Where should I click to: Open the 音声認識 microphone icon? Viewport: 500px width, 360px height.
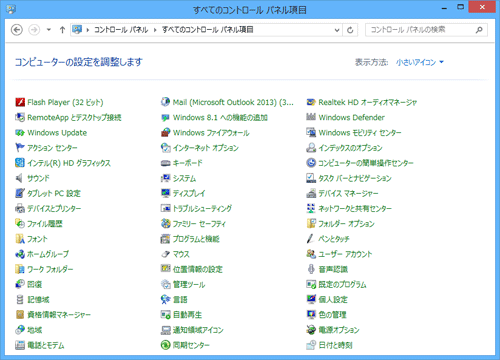click(x=311, y=269)
